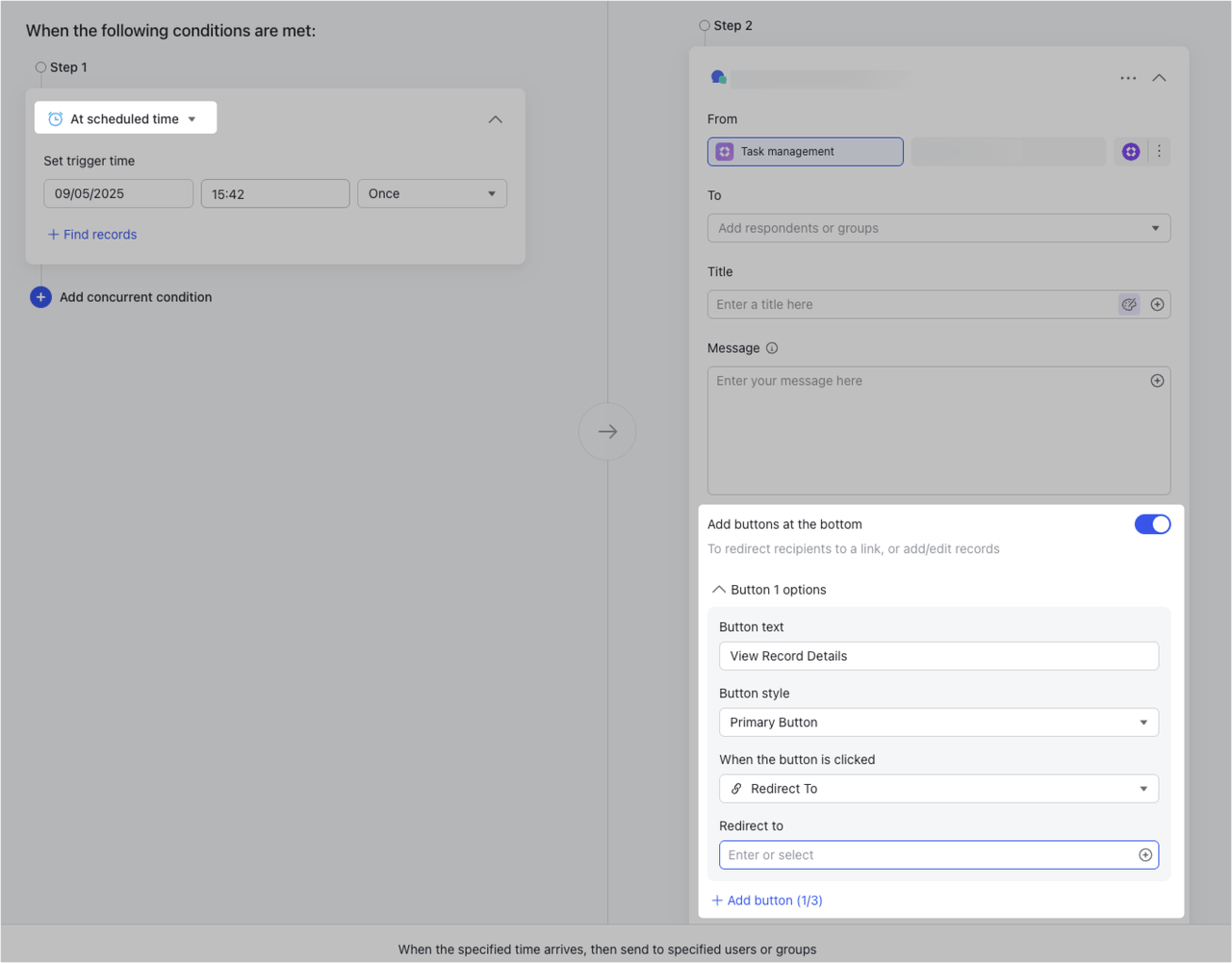This screenshot has height=963, width=1232.
Task: Open the At scheduled time trigger dropdown
Action: coord(126,118)
